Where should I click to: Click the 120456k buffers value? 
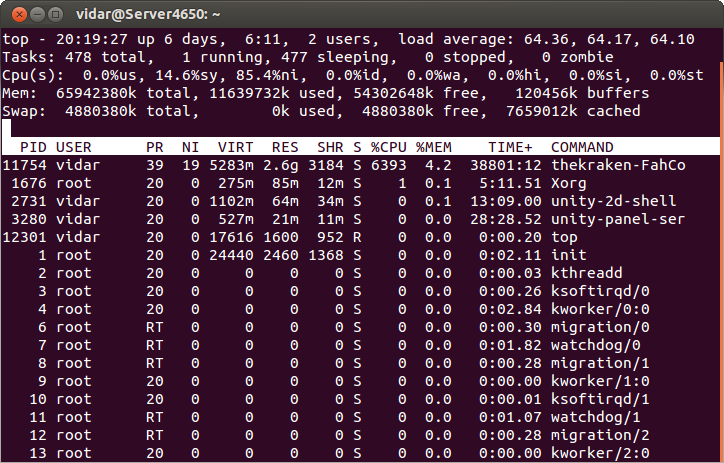point(546,93)
